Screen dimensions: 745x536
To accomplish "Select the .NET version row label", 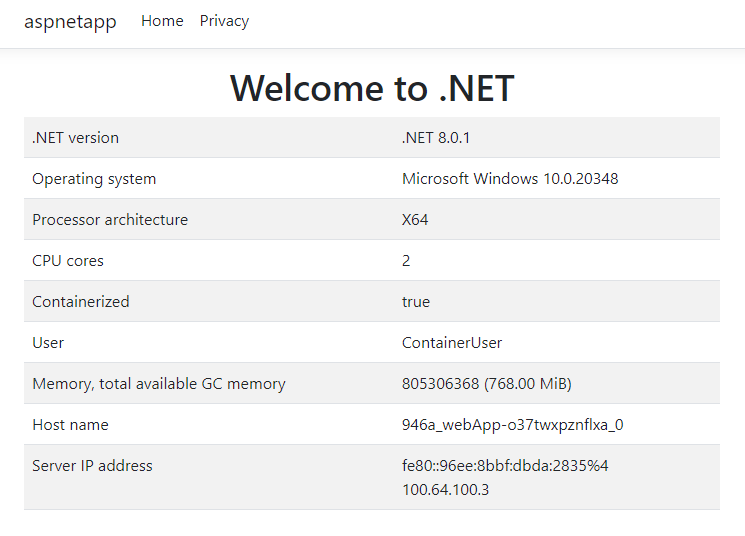I will (75, 138).
